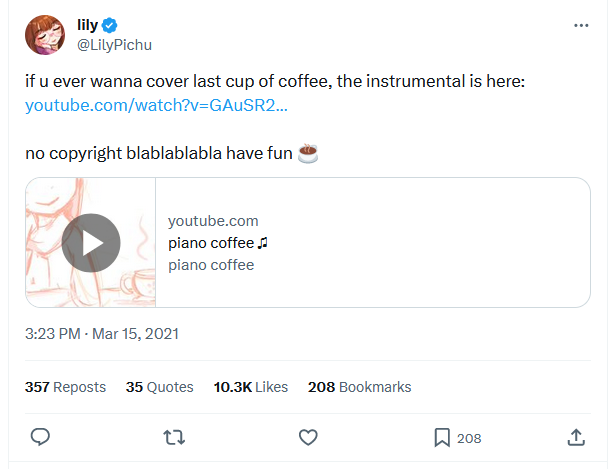Screen dimensions: 609x469
Task: View the 357 Reposts list
Action: [x=65, y=387]
